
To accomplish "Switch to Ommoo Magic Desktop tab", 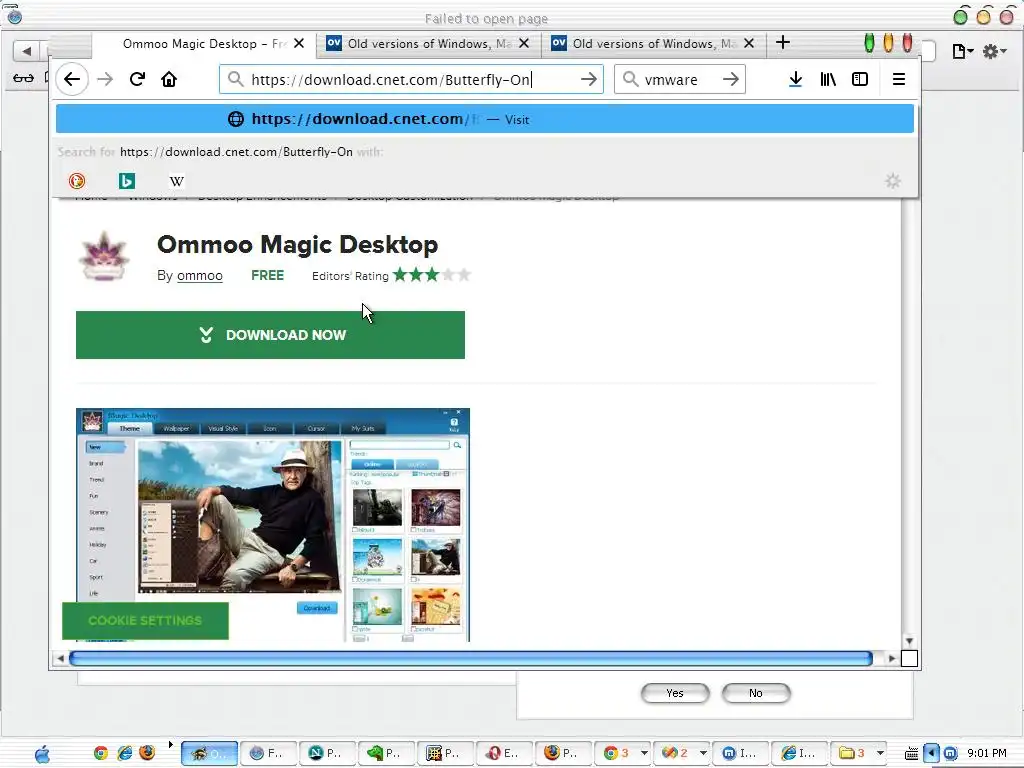I will (204, 44).
